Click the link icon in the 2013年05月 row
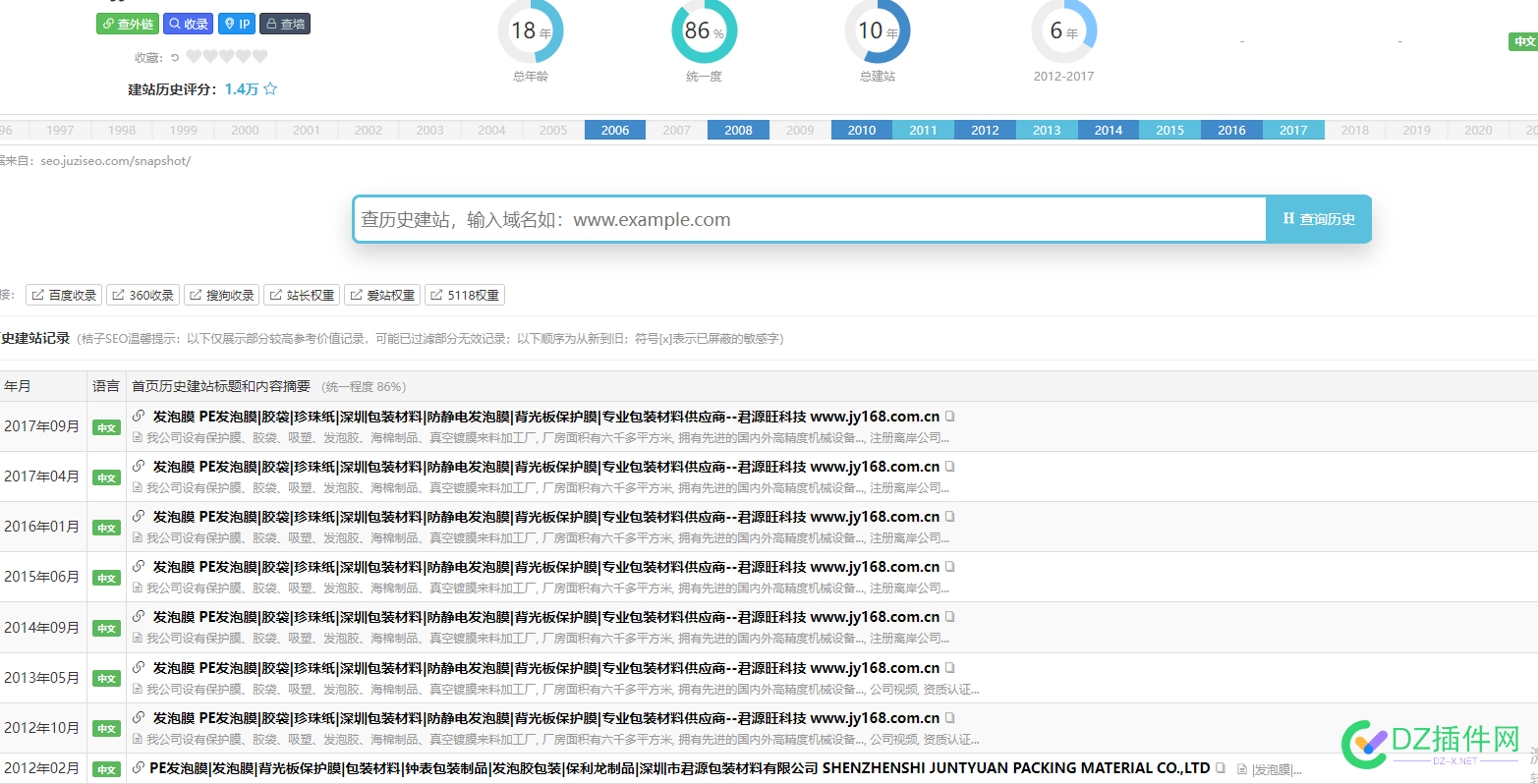 pos(139,667)
